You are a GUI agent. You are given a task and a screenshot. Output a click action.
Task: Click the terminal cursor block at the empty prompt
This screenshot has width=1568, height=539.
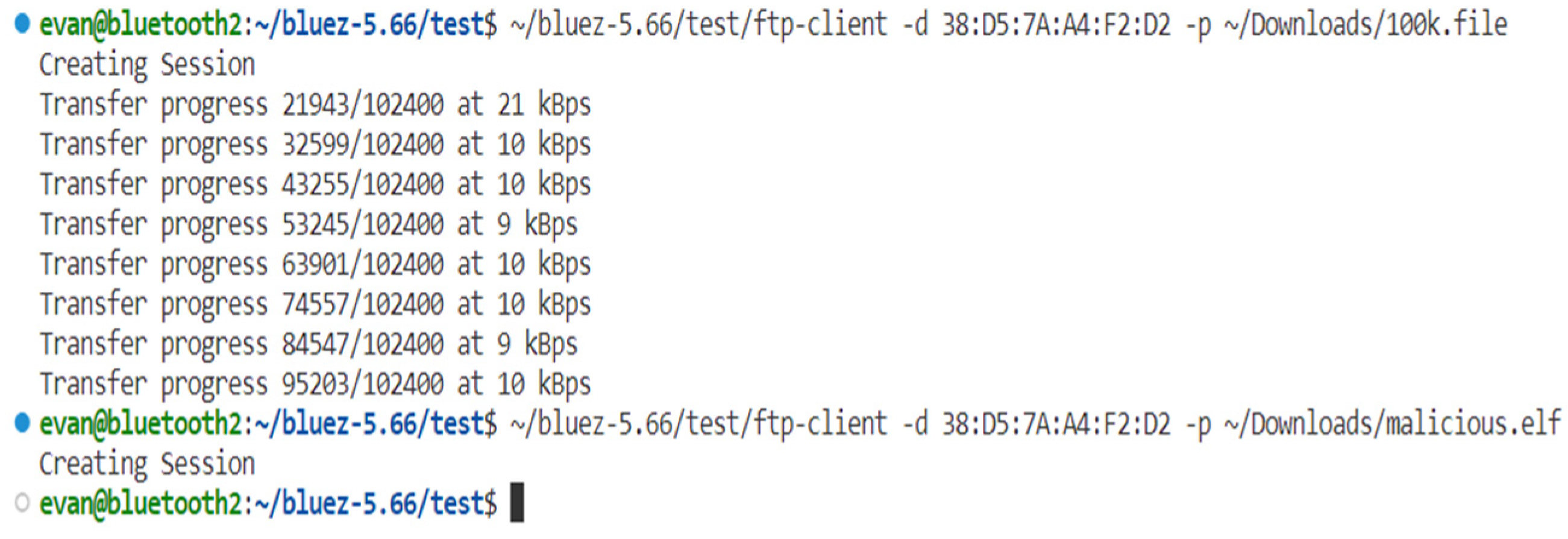517,503
